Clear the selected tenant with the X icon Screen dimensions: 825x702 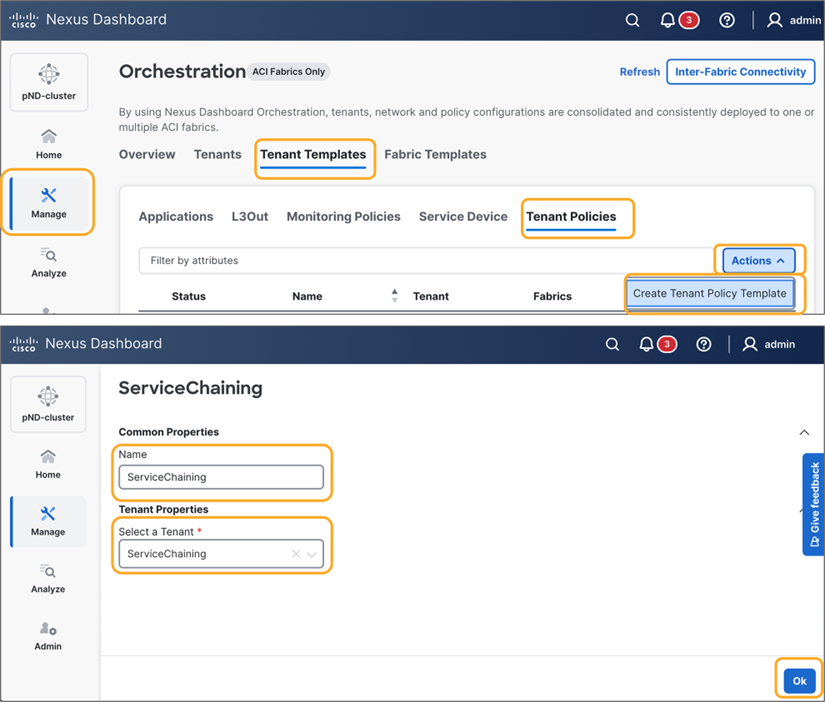click(x=296, y=554)
